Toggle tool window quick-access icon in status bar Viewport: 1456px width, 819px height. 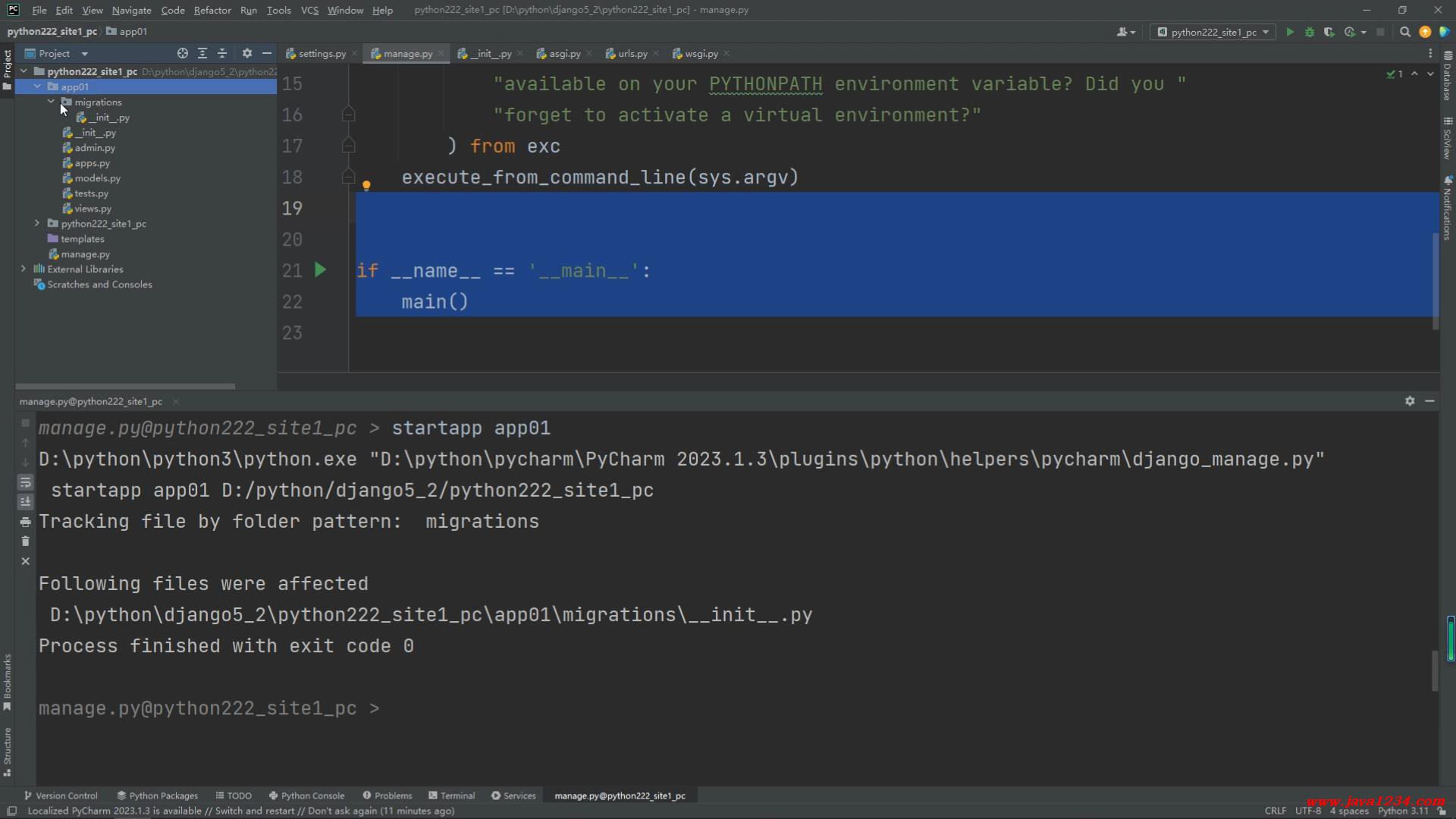pyautogui.click(x=11, y=811)
